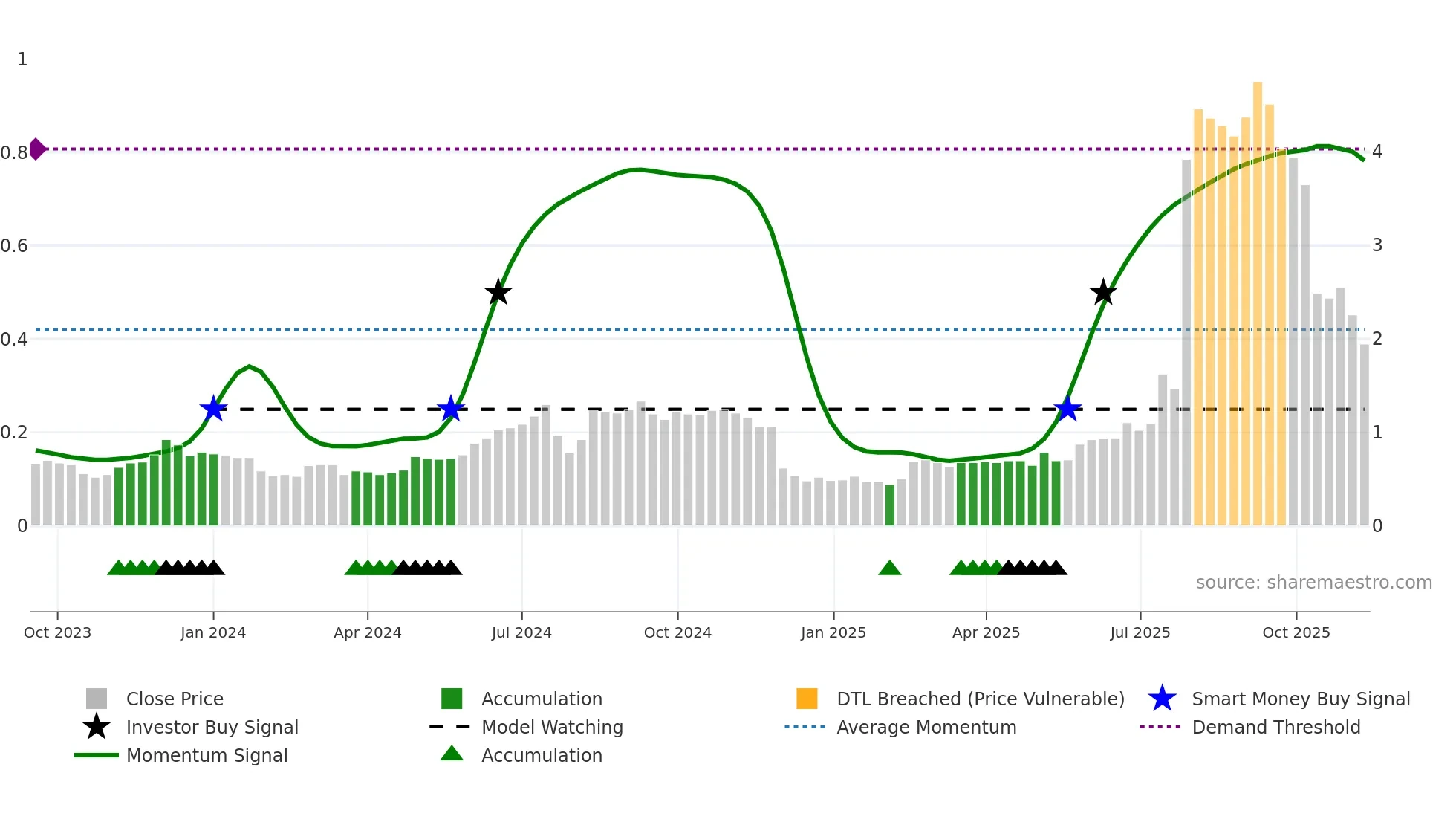
Task: Click the isolated green triangle after Jan 2025
Action: (x=889, y=569)
